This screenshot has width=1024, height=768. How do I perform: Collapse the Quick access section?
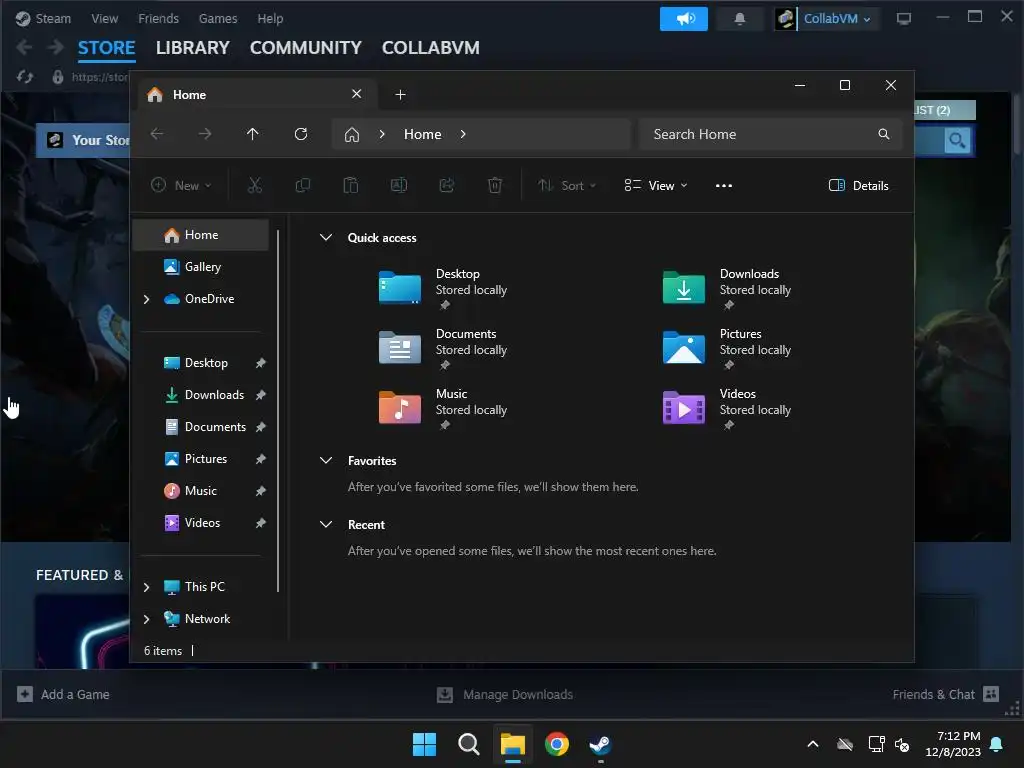[x=326, y=238]
